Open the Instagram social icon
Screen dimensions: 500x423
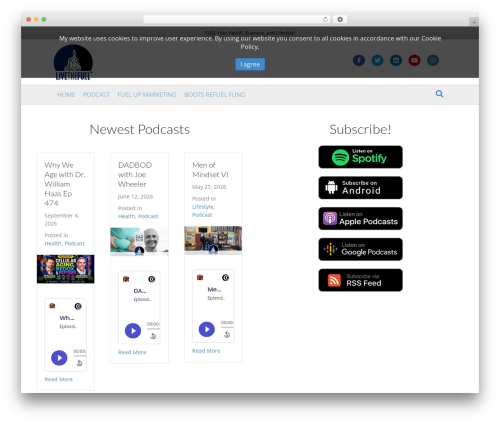pos(433,60)
